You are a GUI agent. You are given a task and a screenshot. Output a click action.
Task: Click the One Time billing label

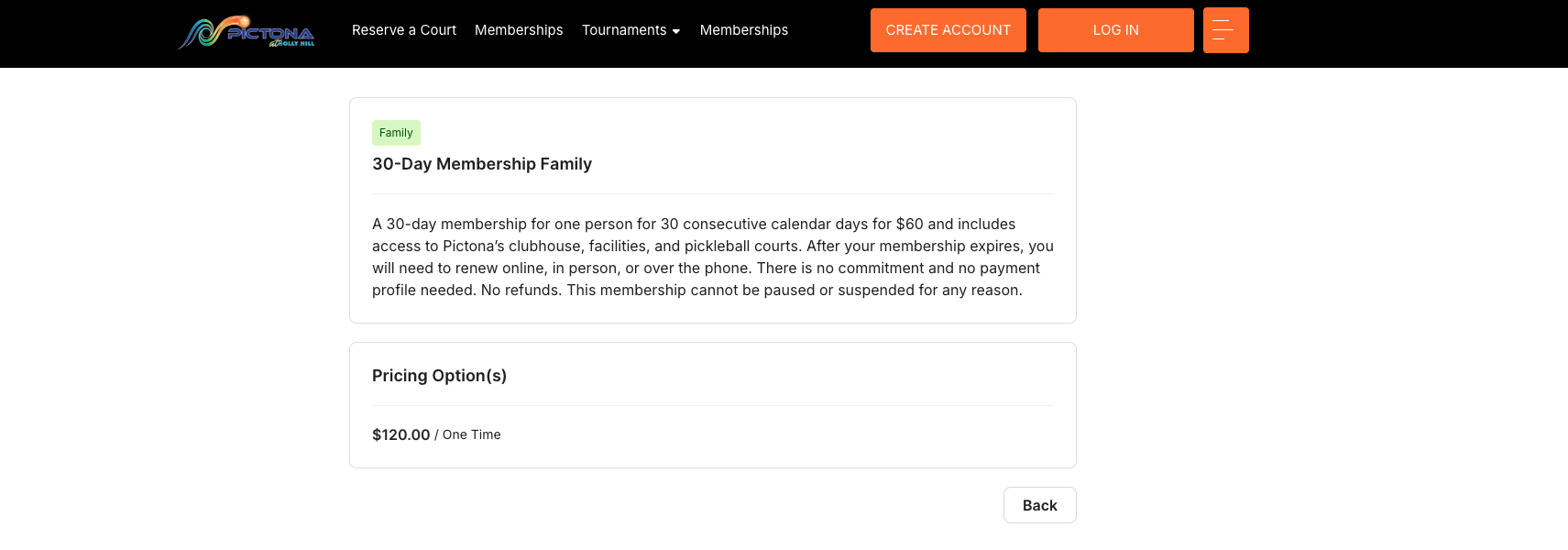(471, 434)
